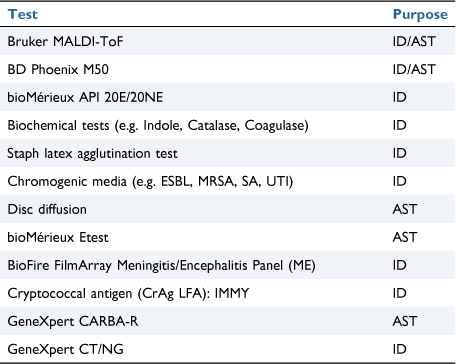Click AST purpose of GeneXpert CARBA-R
The height and width of the screenshot is (364, 456).
click(x=405, y=321)
